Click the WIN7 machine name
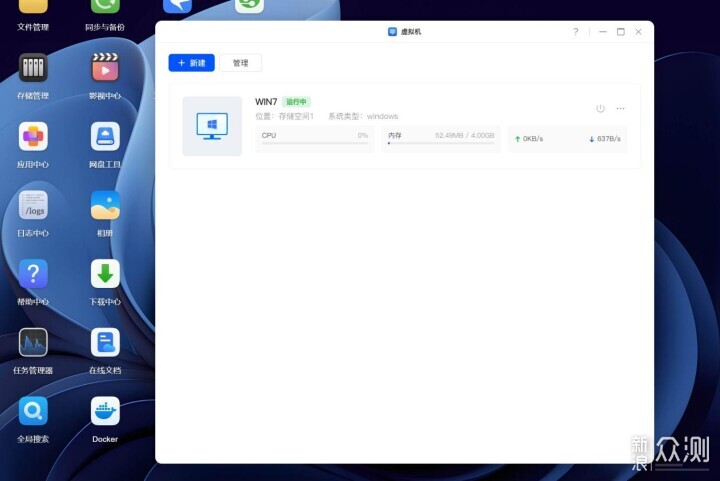Viewport: 720px width, 481px height. [x=266, y=102]
